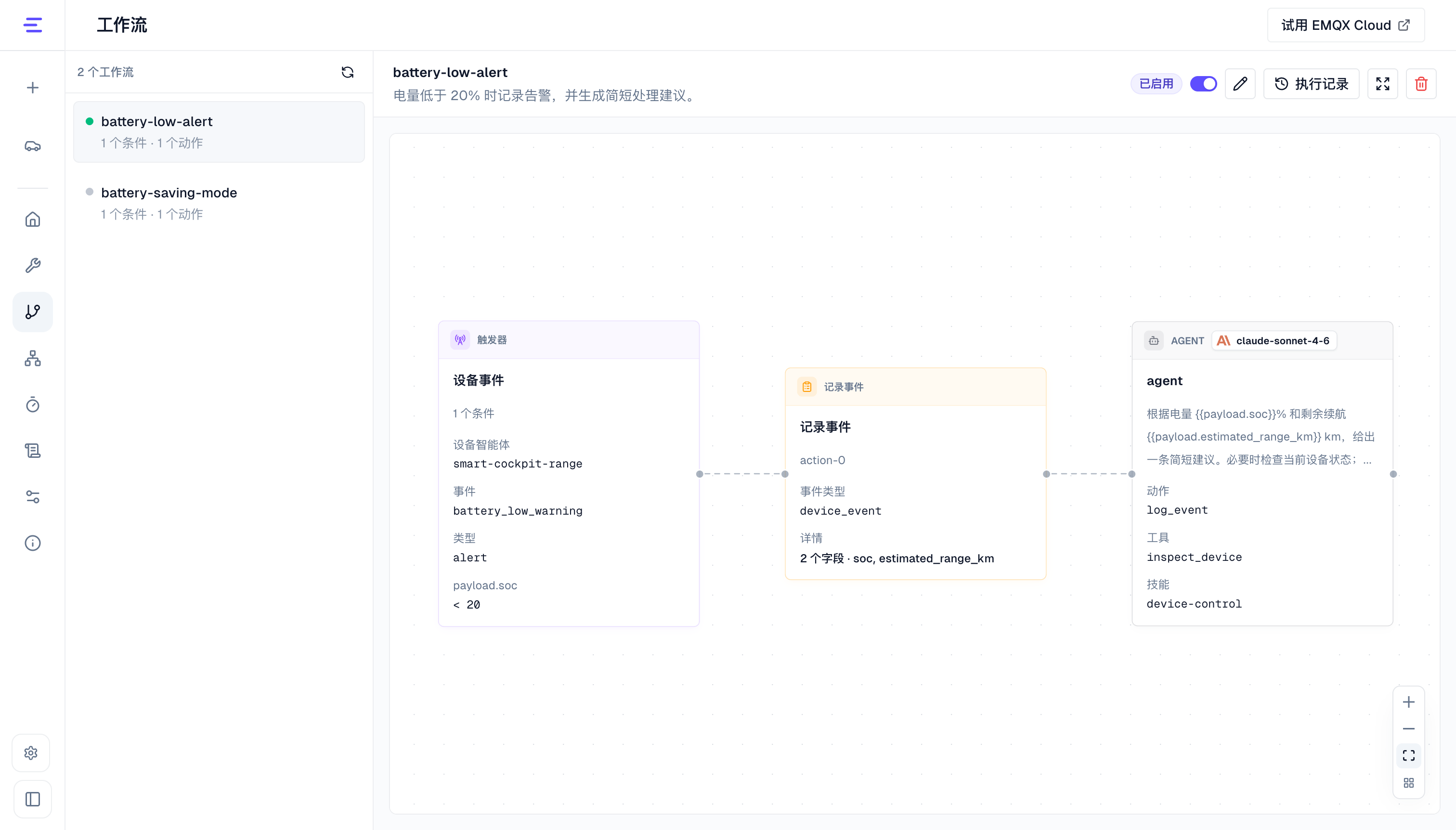Click the plus icon in left sidebar
Screen dimensions: 1456x830
click(x=32, y=88)
